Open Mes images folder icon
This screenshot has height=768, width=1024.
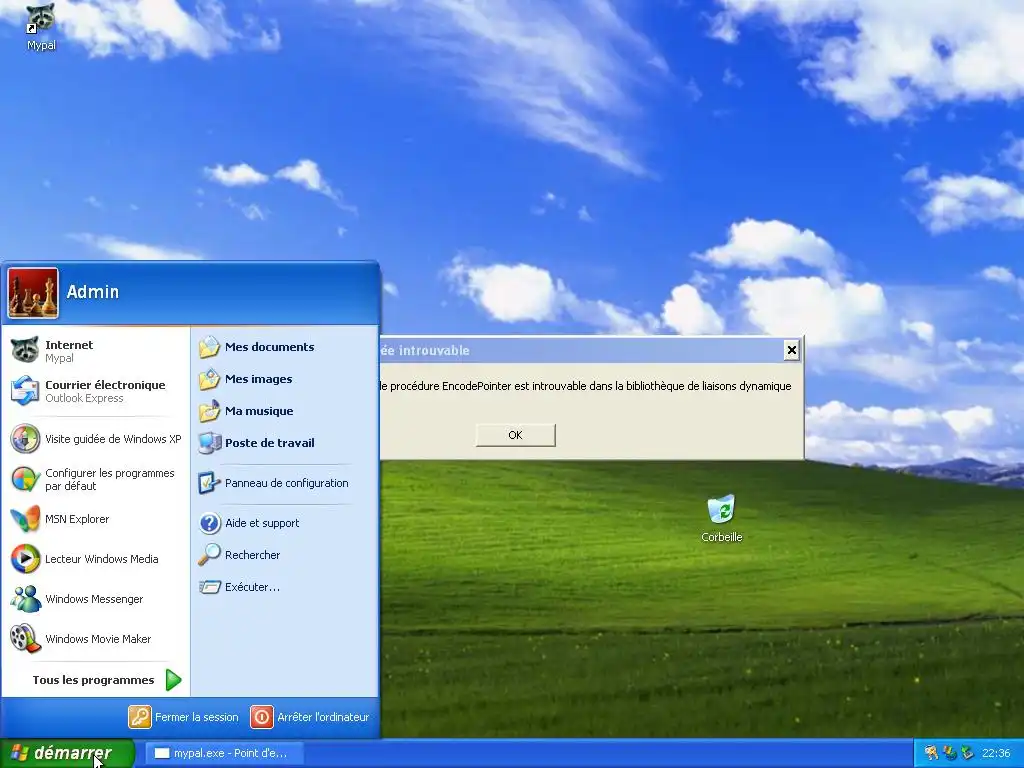tap(209, 379)
